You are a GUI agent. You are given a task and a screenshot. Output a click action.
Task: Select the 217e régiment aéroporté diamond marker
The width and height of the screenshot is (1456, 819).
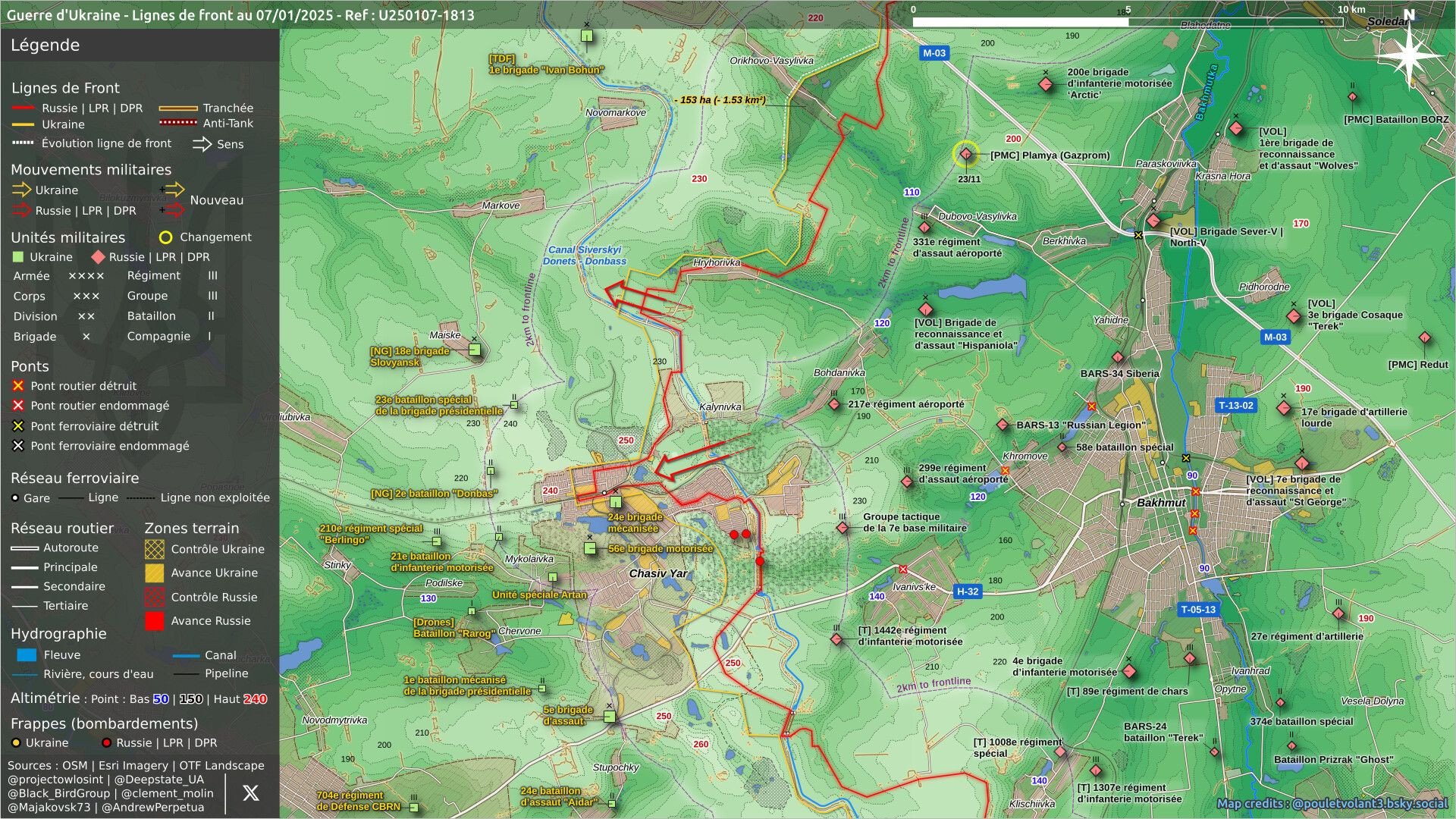tap(834, 405)
